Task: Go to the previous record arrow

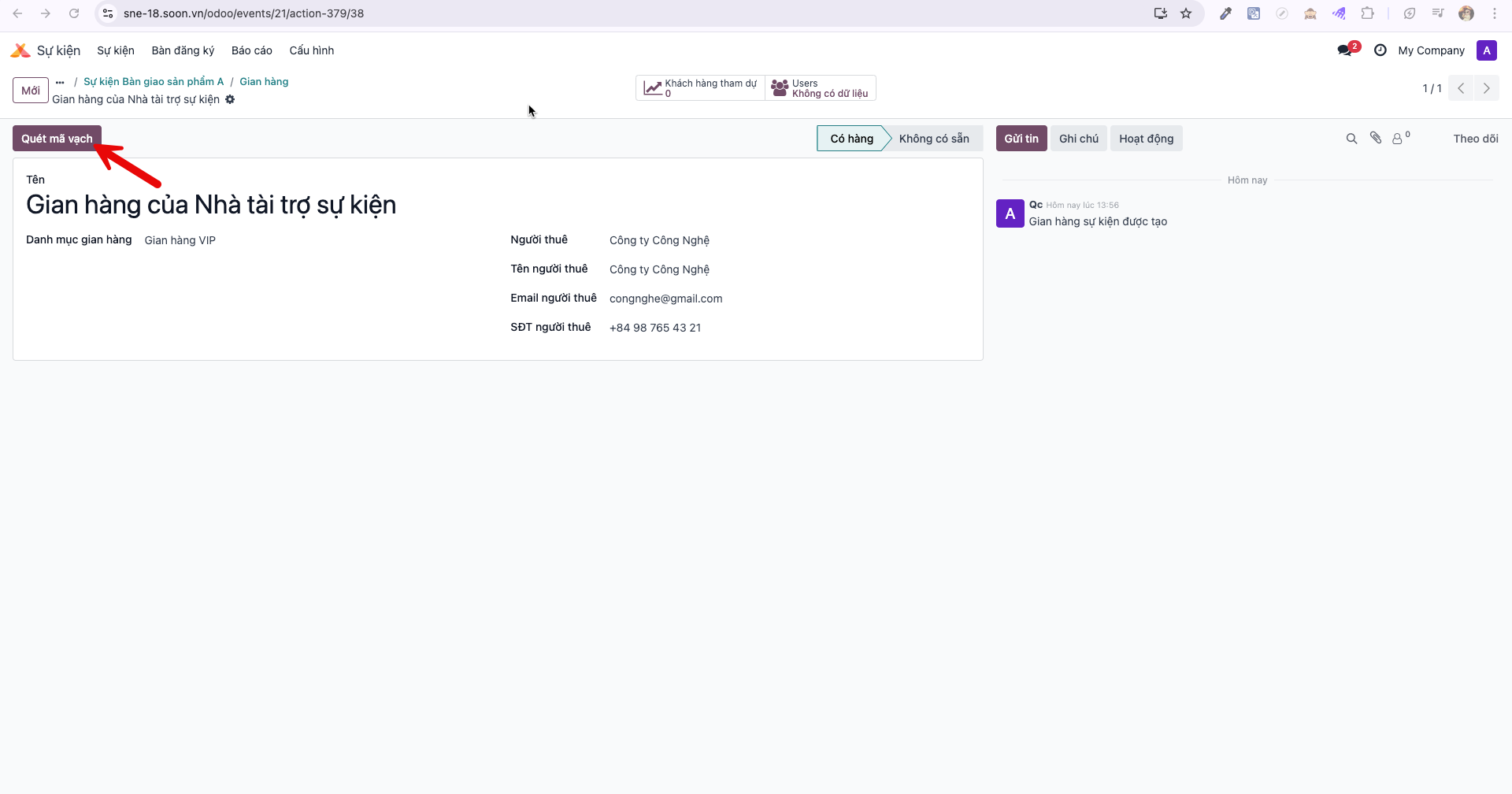Action: tap(1461, 88)
